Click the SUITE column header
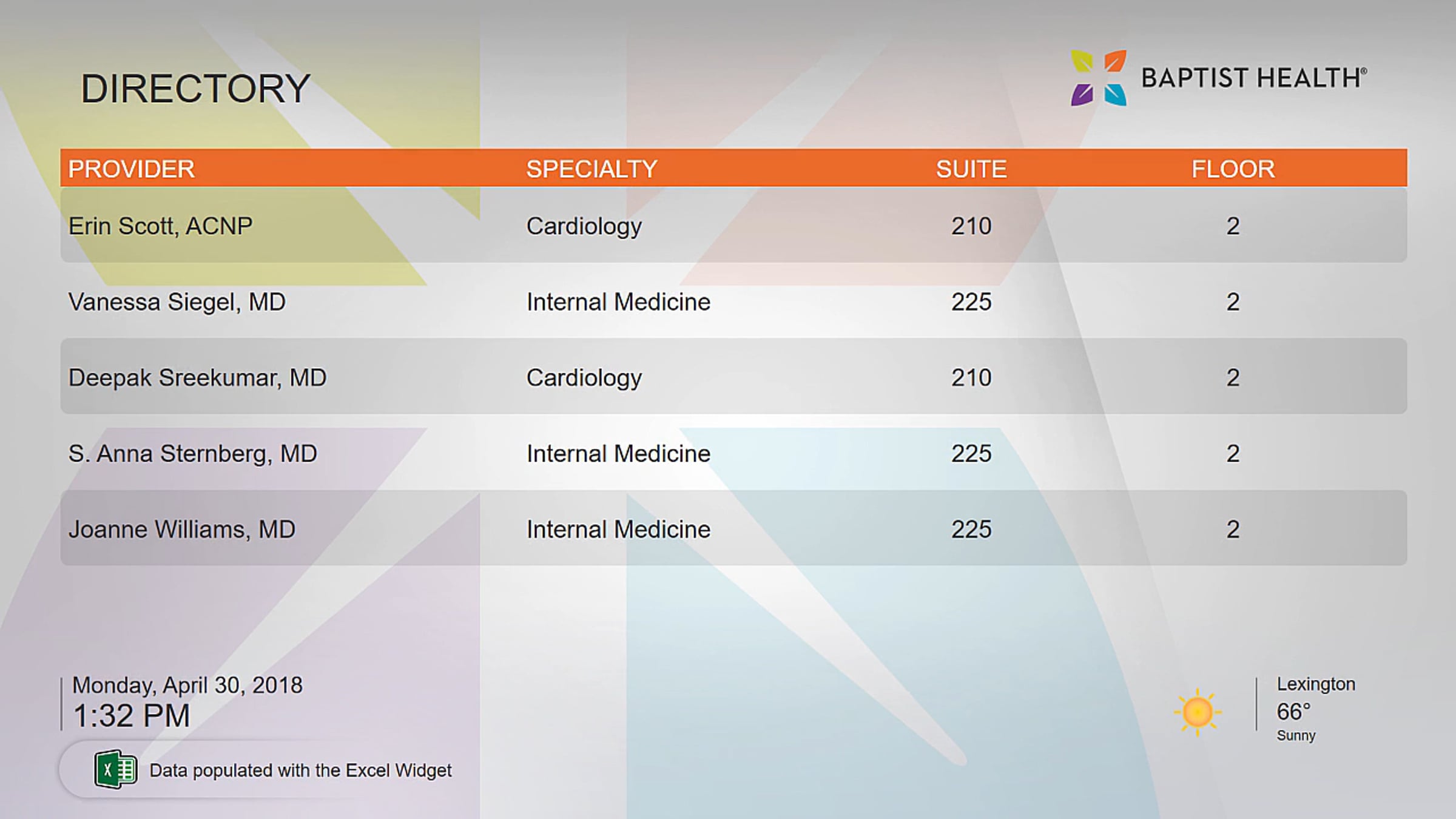1456x819 pixels. tap(971, 169)
